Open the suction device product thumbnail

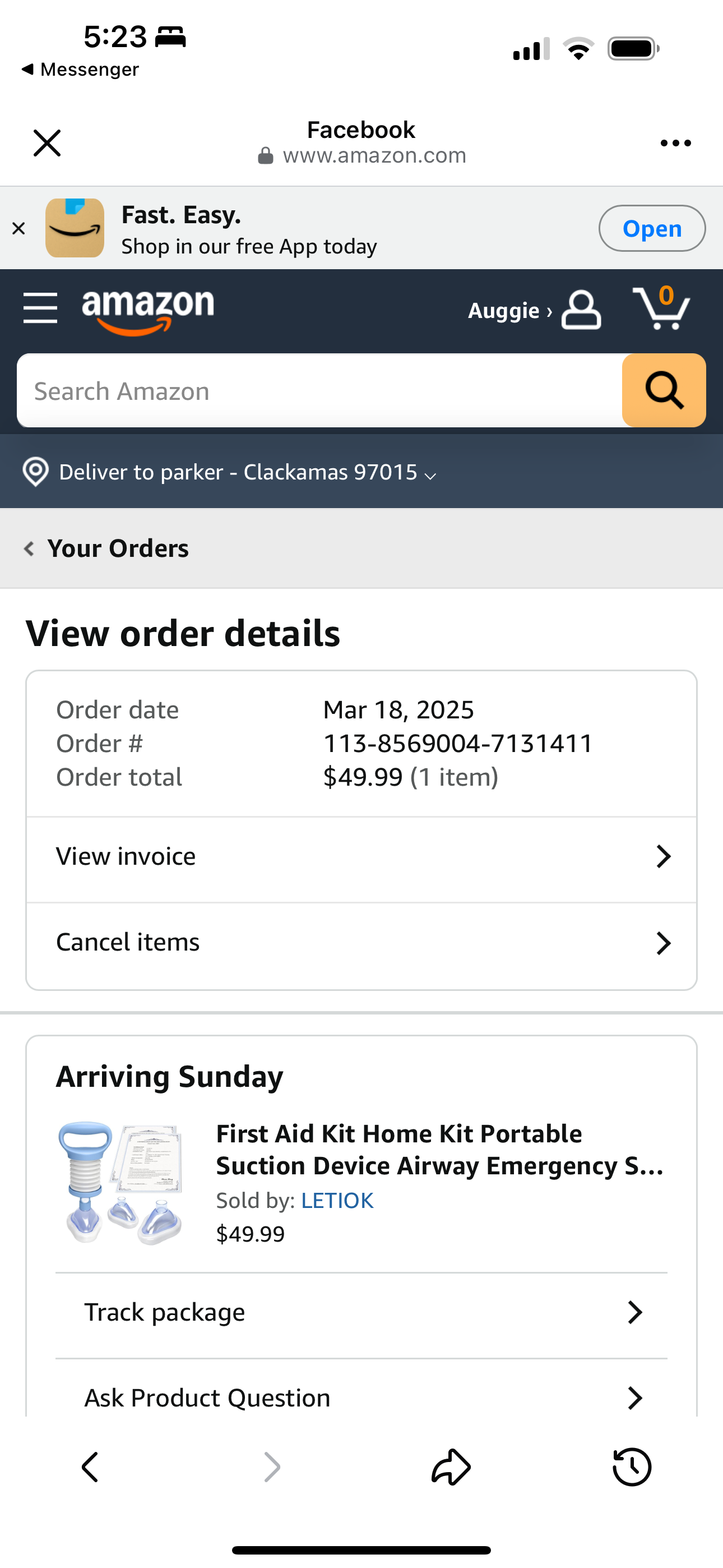(121, 1182)
